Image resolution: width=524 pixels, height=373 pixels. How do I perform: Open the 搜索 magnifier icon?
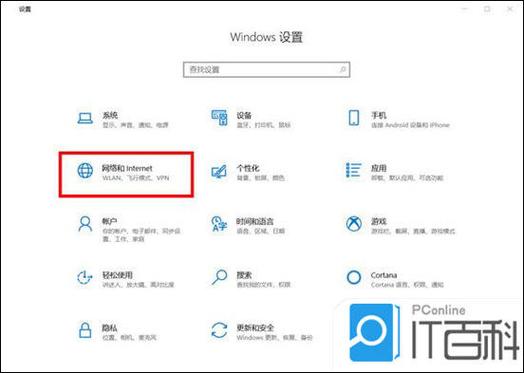coord(219,277)
